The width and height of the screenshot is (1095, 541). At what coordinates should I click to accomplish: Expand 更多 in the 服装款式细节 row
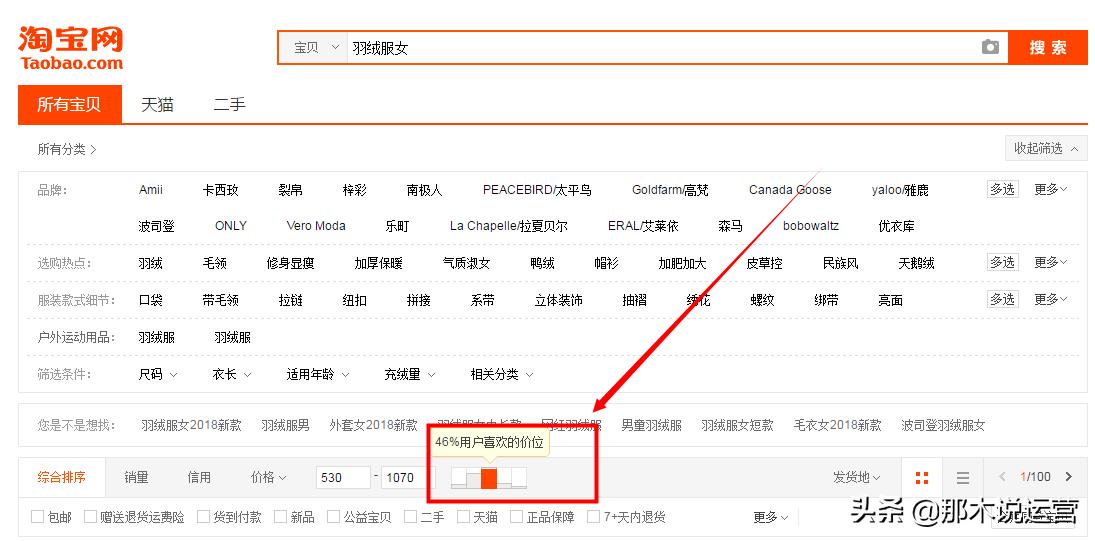pyautogui.click(x=1051, y=299)
